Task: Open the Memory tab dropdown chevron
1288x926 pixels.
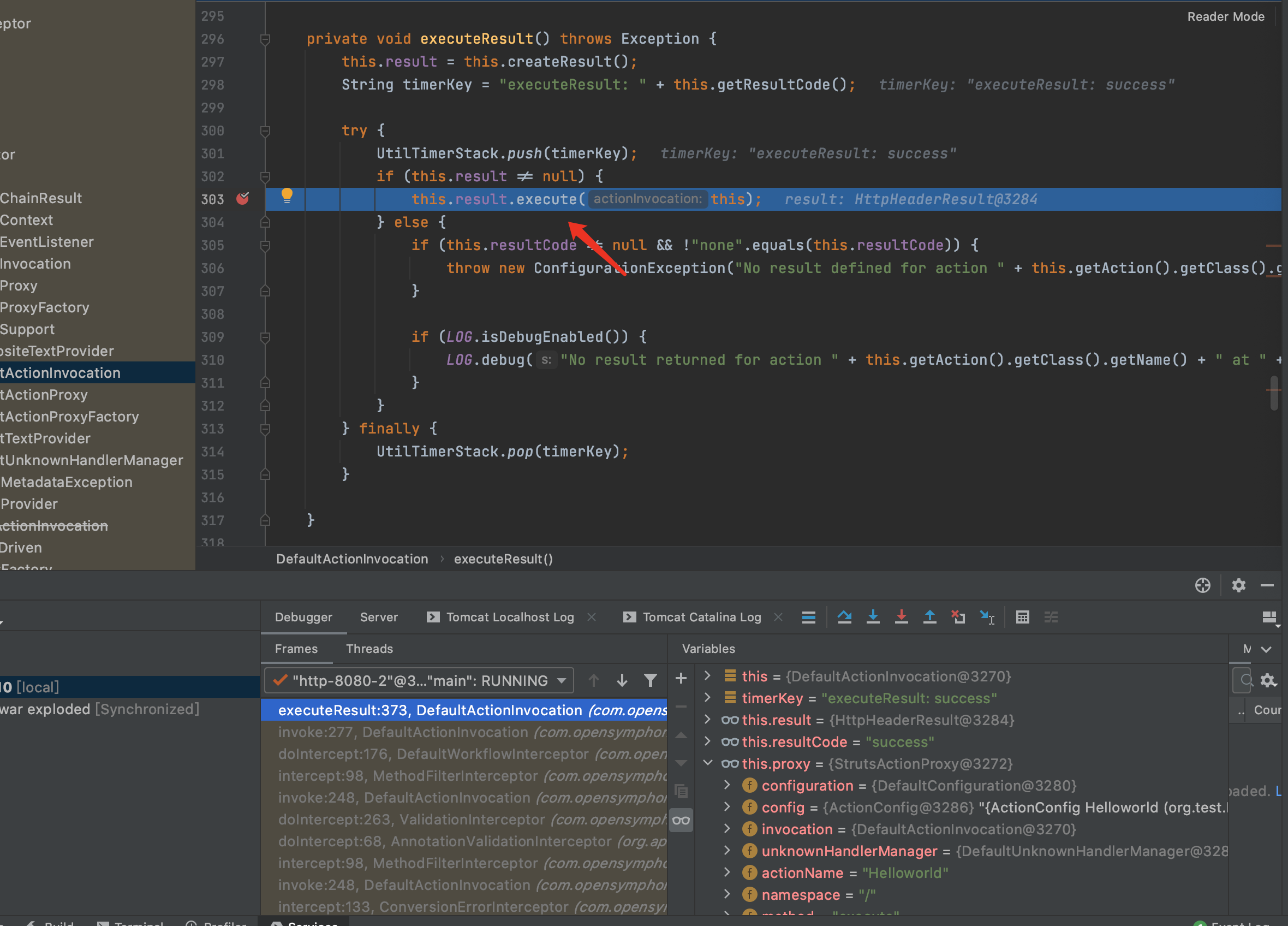Action: pos(1266,649)
